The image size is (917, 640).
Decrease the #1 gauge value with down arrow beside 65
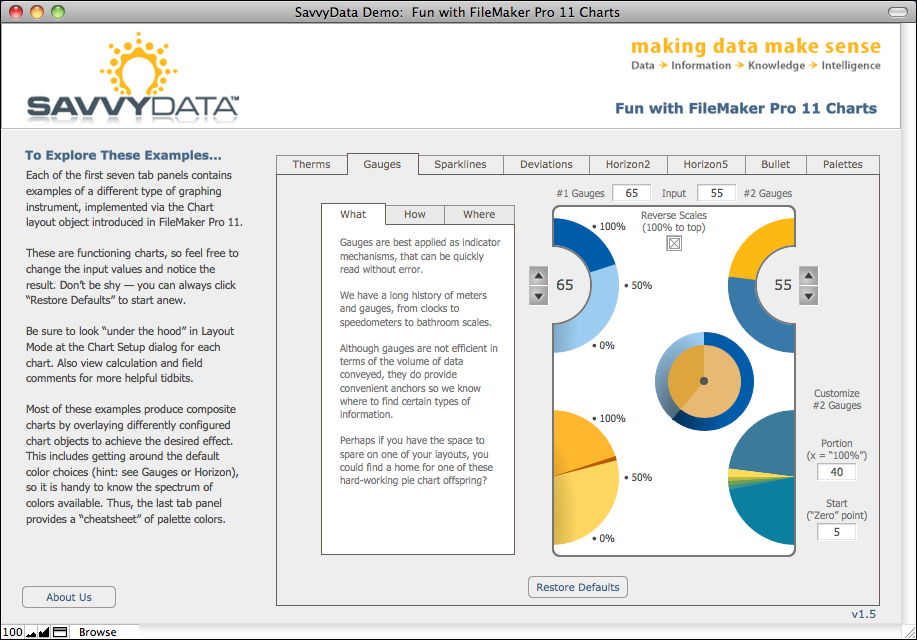(538, 296)
